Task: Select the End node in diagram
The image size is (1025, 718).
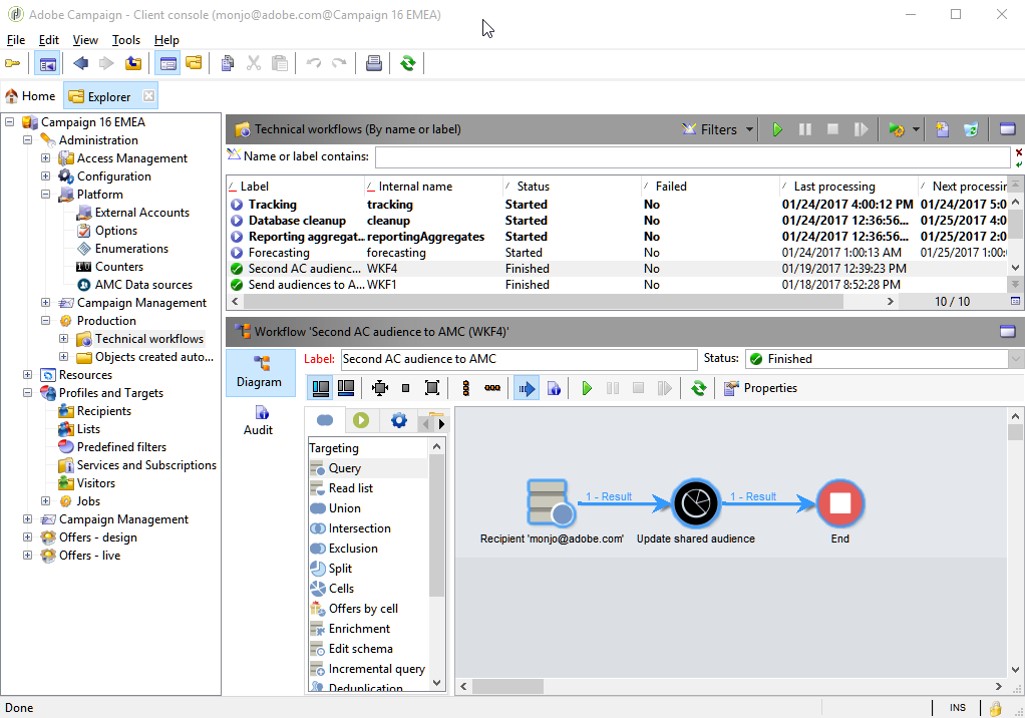Action: (840, 503)
